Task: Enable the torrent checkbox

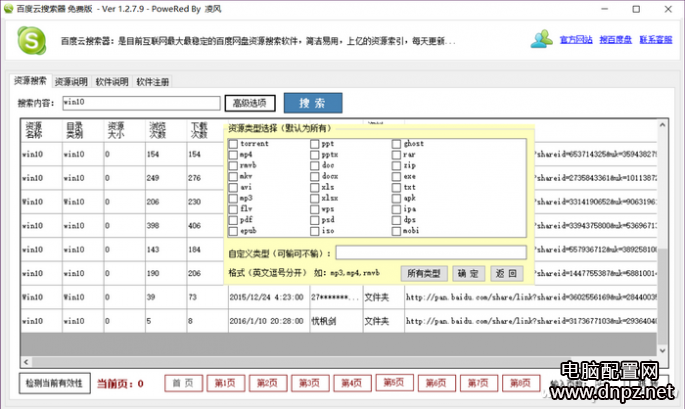Action: click(x=233, y=144)
